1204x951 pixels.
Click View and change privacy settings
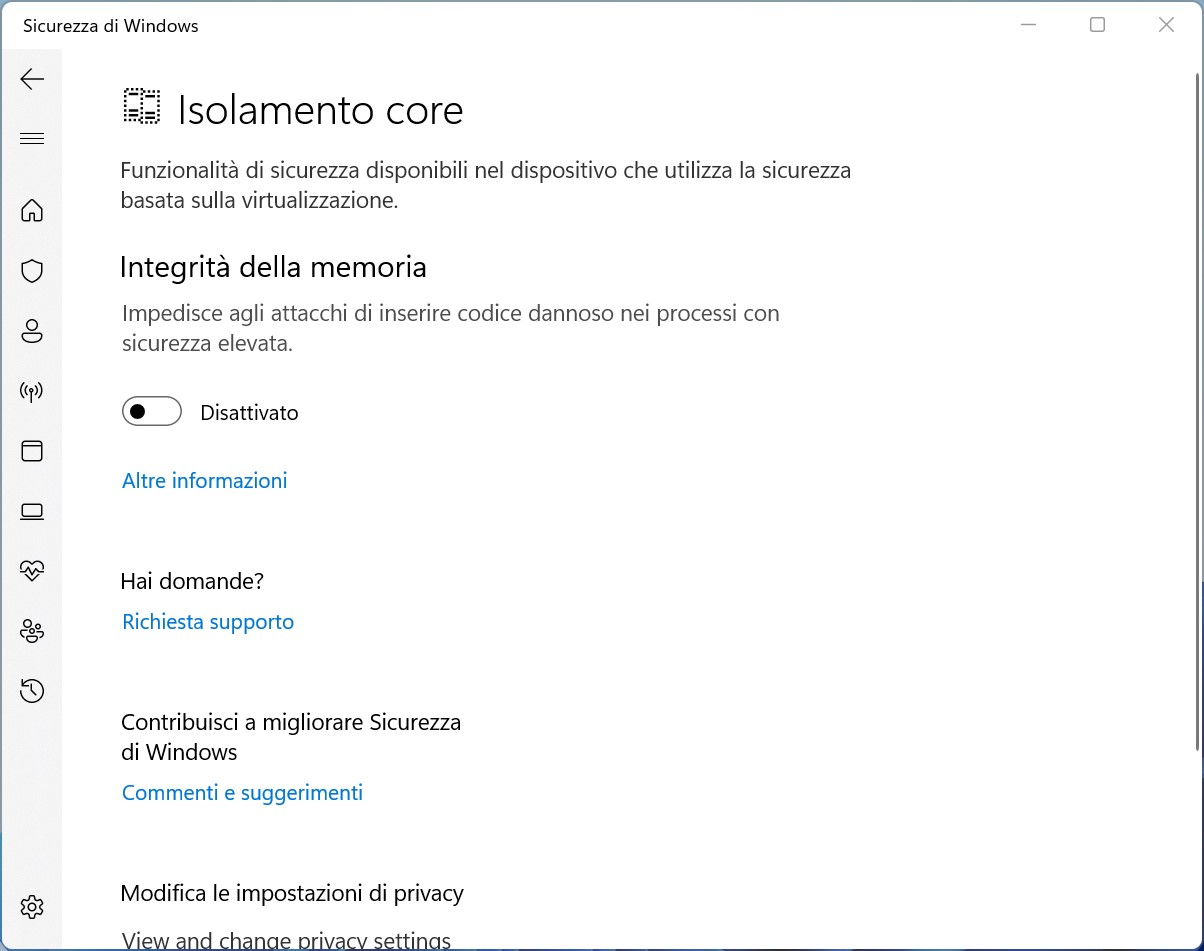[x=286, y=940]
